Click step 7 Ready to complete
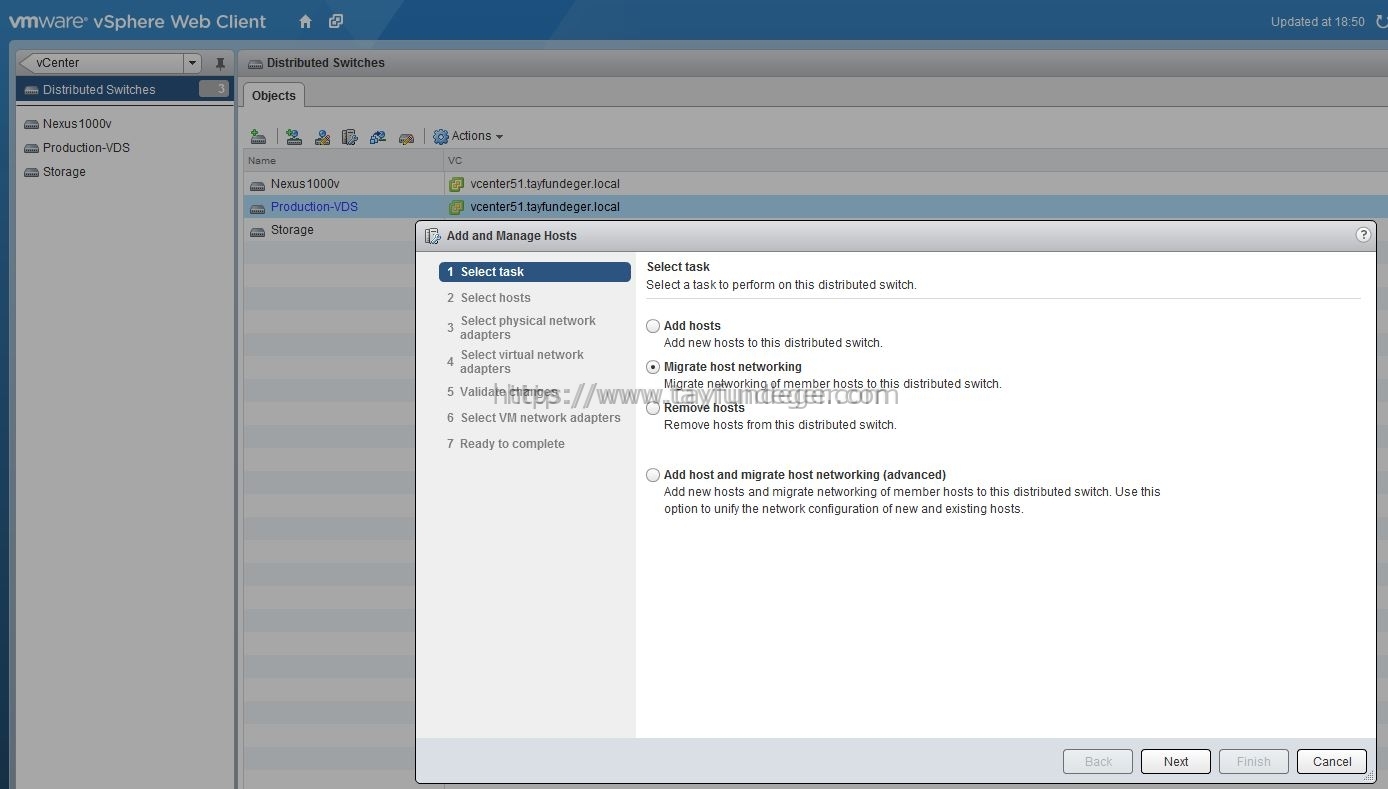The image size is (1388, 789). pos(506,444)
